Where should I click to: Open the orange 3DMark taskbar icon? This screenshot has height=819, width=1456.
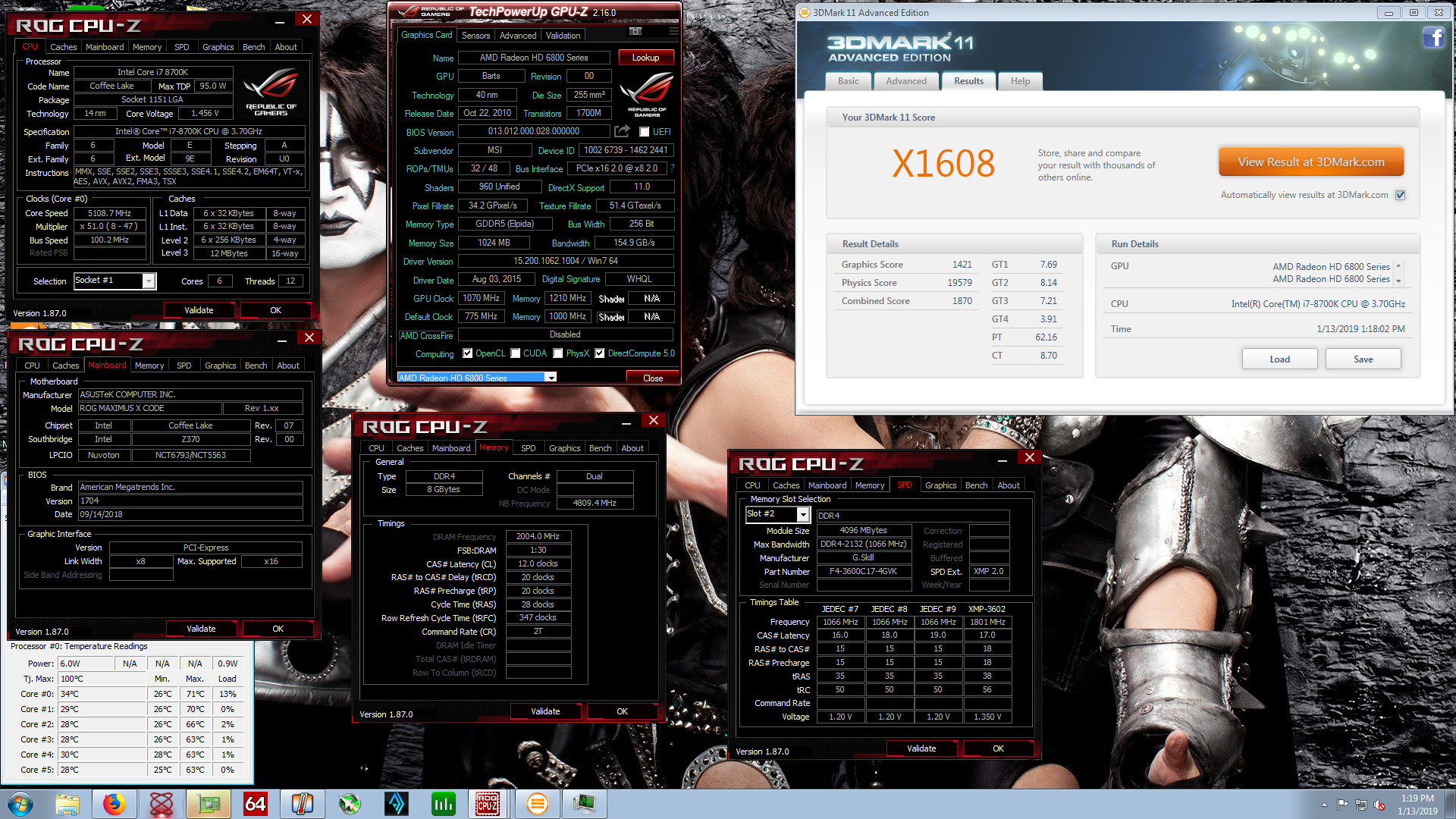537,804
